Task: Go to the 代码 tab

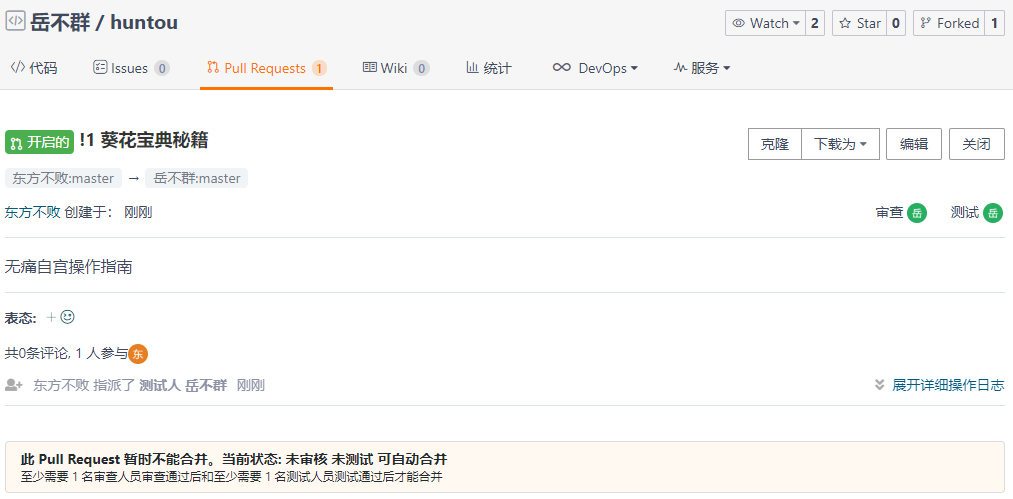Action: click(34, 68)
